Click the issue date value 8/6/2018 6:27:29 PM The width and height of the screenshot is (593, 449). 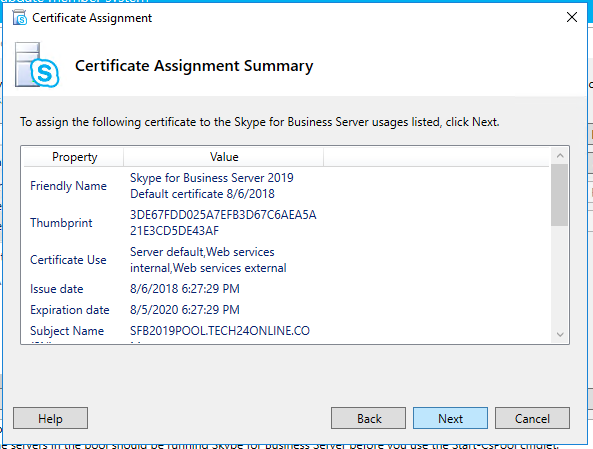185,289
